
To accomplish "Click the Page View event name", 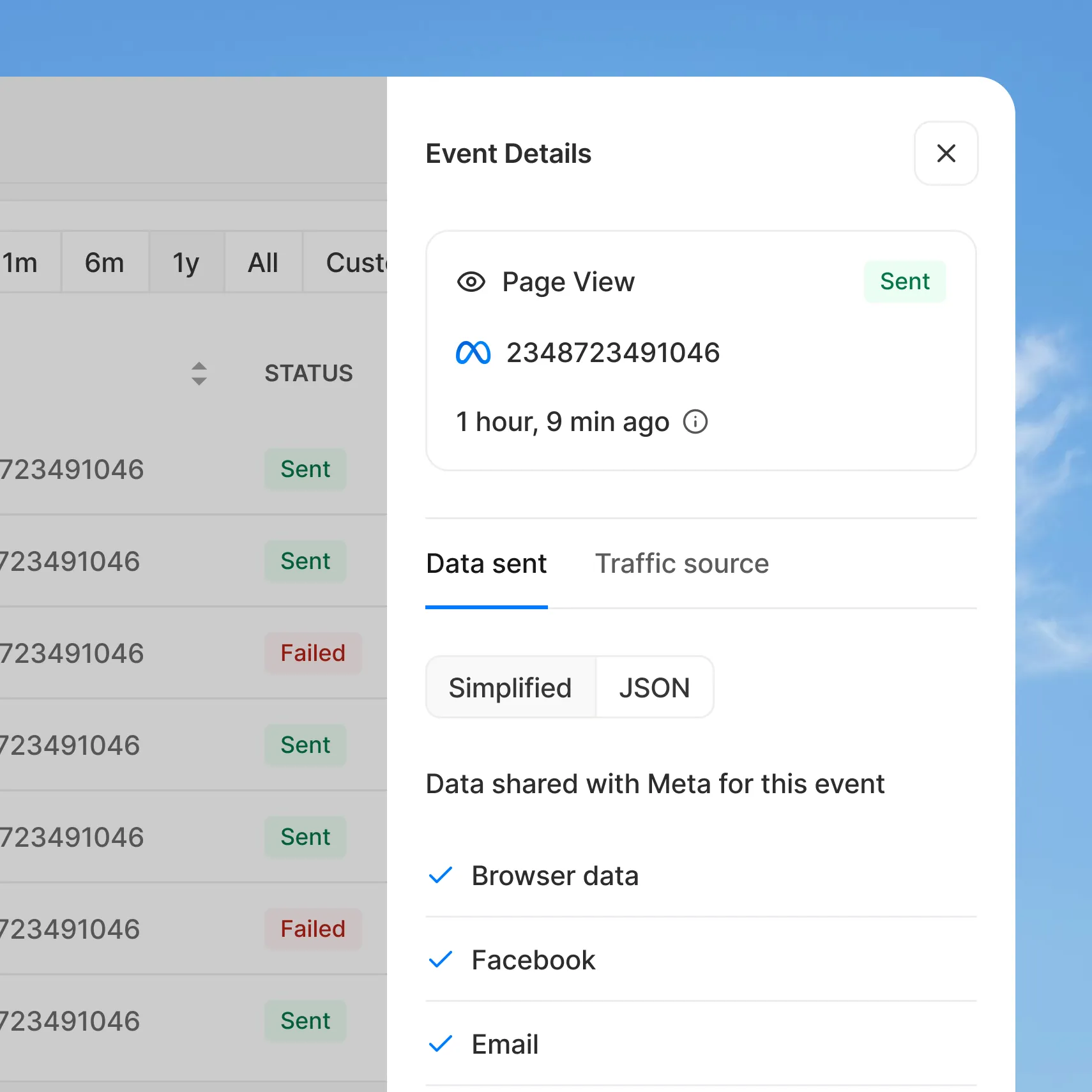I will click(568, 282).
